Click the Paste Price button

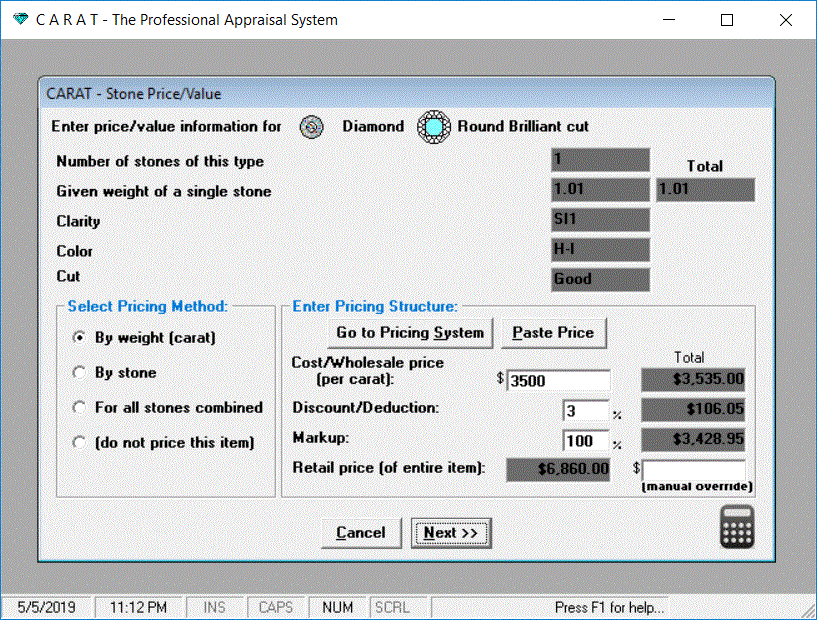coord(553,333)
